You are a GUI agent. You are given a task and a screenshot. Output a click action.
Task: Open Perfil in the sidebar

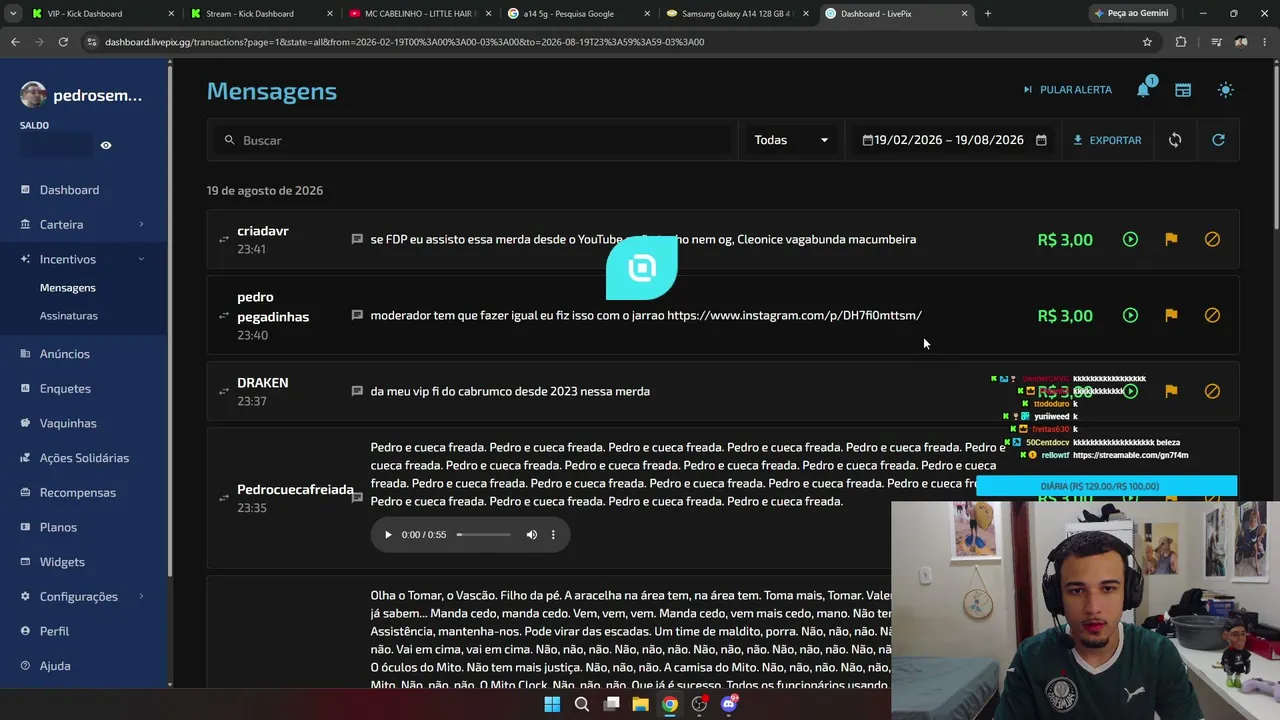pos(54,631)
